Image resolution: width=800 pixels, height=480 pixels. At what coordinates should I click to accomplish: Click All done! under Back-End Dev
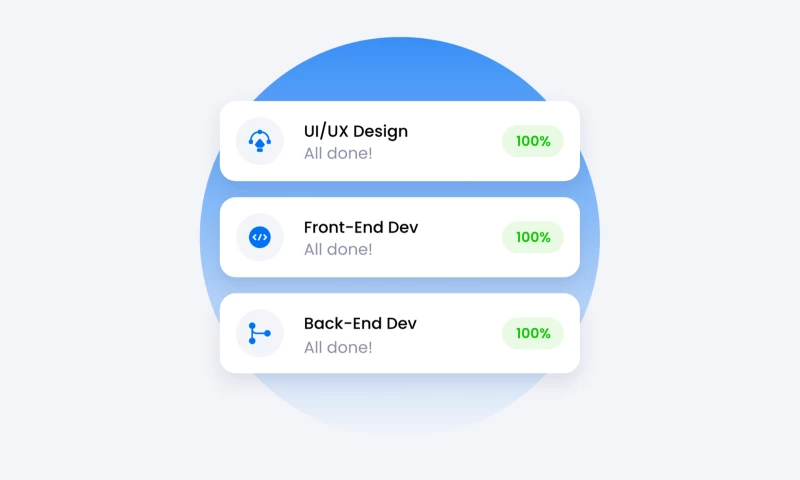pos(338,347)
